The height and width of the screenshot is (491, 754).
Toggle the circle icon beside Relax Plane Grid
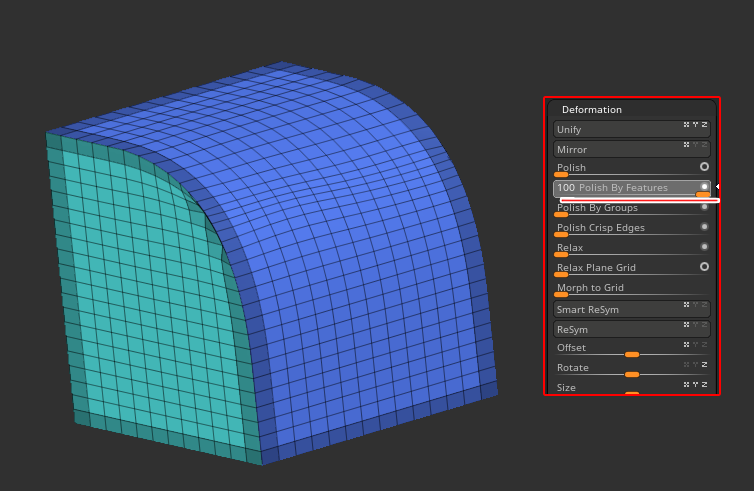704,266
